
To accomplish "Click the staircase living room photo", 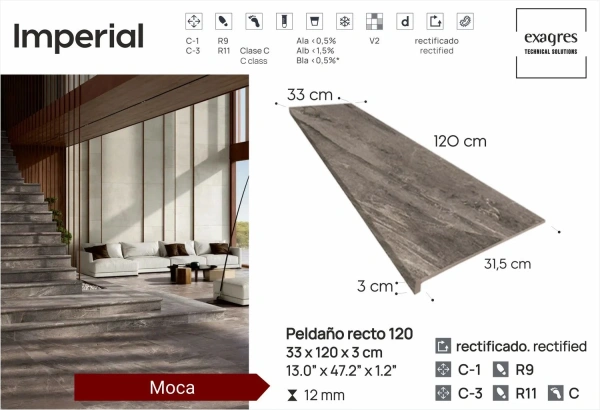I will [125, 220].
